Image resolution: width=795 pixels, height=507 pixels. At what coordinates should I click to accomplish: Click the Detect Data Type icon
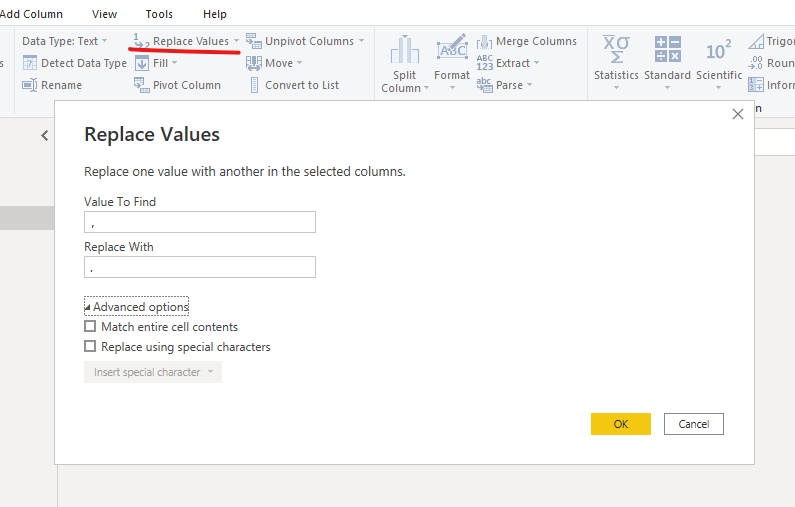pos(30,63)
